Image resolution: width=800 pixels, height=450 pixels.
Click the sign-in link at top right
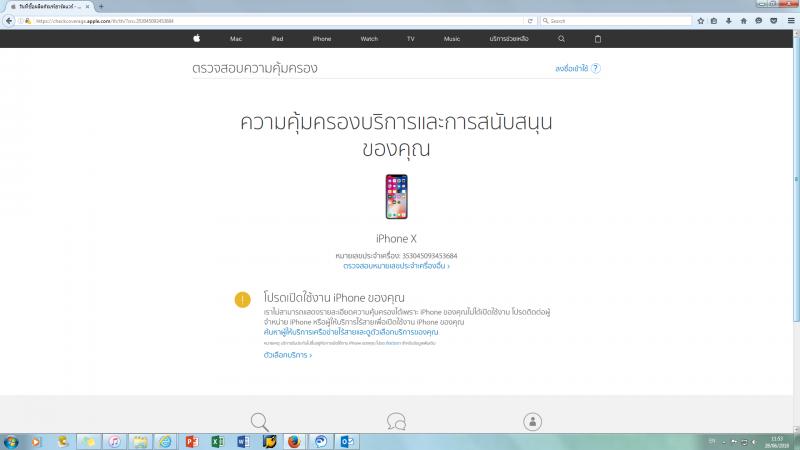coord(571,68)
